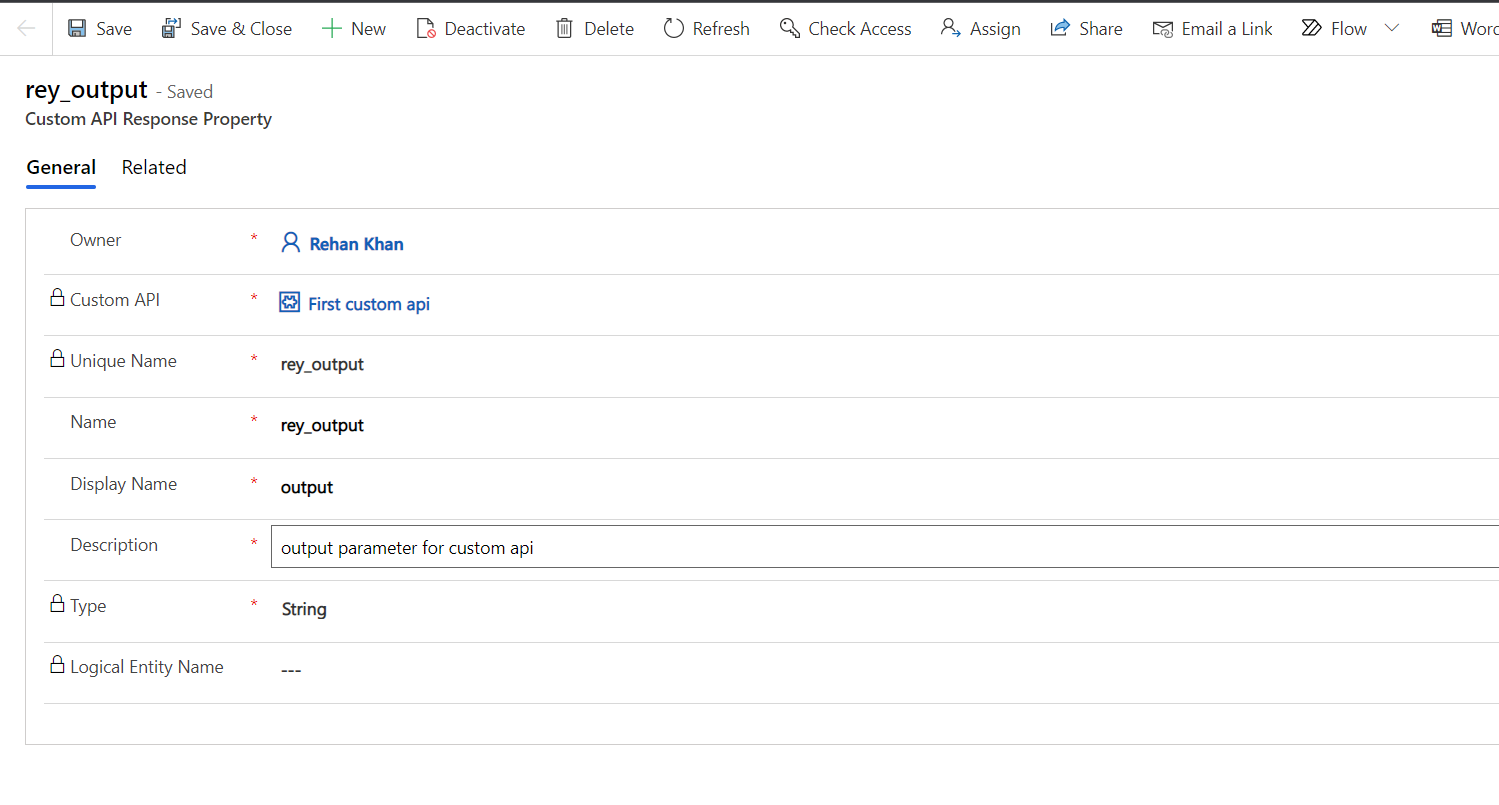Select the General tab

[61, 167]
